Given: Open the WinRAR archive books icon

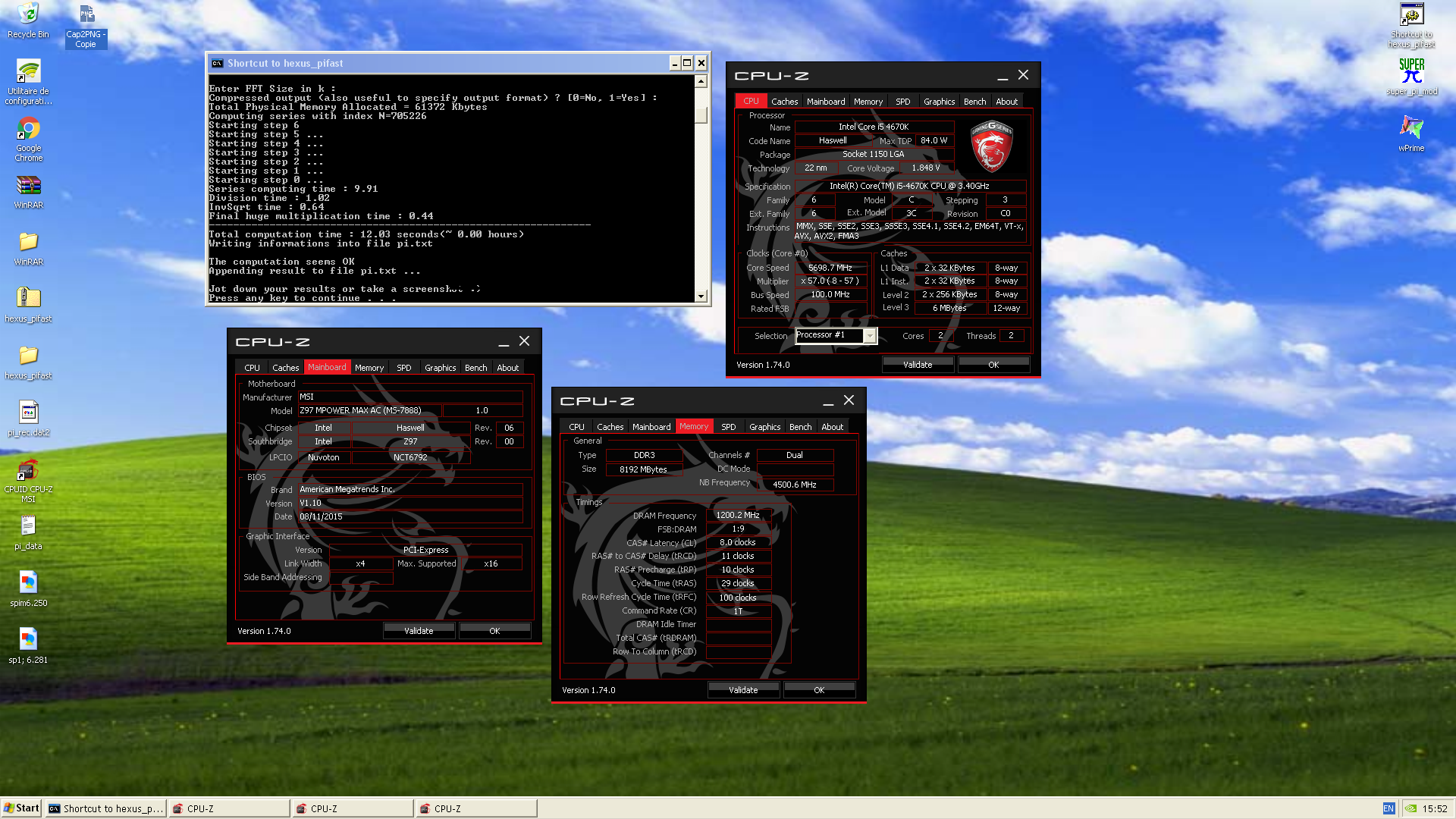Looking at the screenshot, I should 28,193.
